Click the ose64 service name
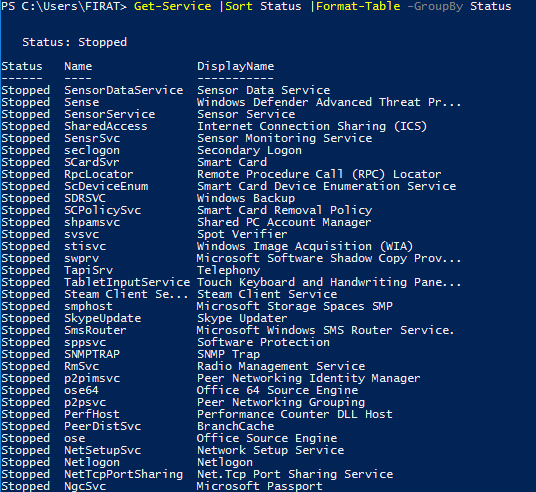The image size is (536, 492). tap(81, 390)
